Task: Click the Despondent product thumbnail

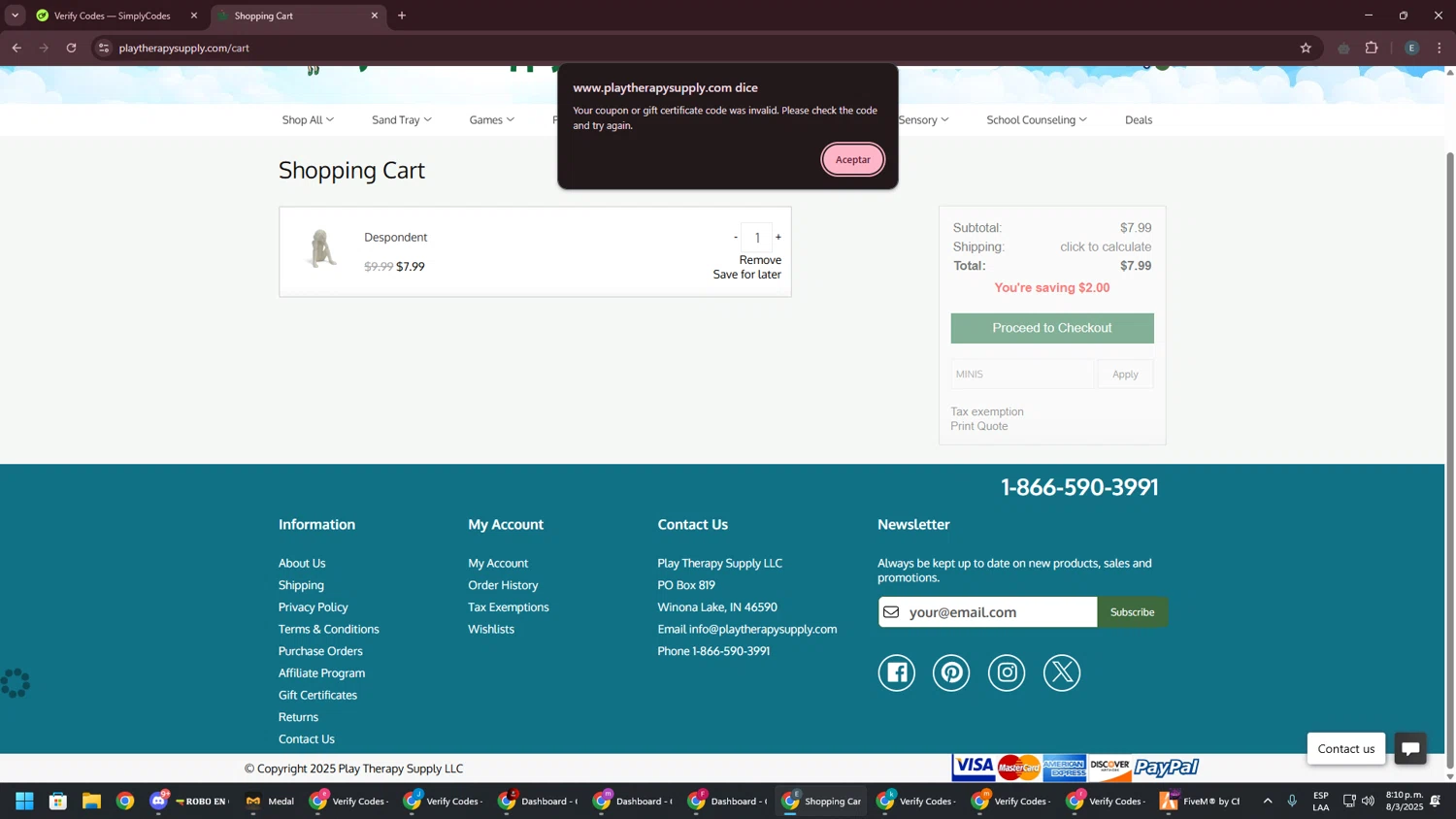Action: coord(321,248)
